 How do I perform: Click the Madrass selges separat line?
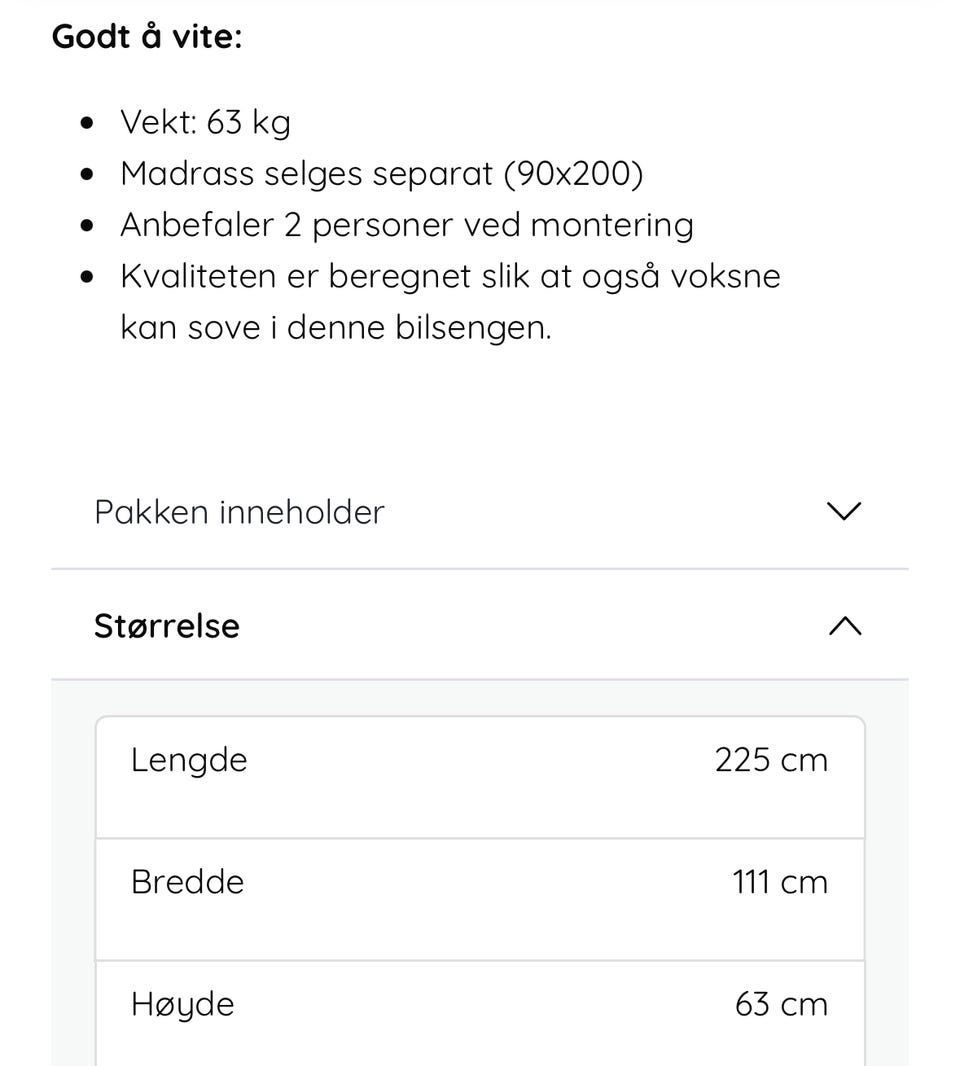coord(381,174)
